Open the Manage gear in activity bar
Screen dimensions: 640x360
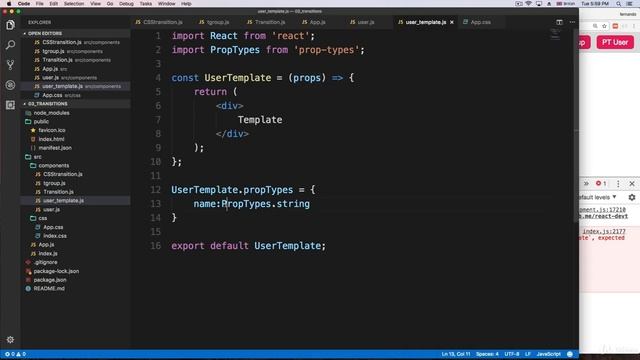[10, 340]
